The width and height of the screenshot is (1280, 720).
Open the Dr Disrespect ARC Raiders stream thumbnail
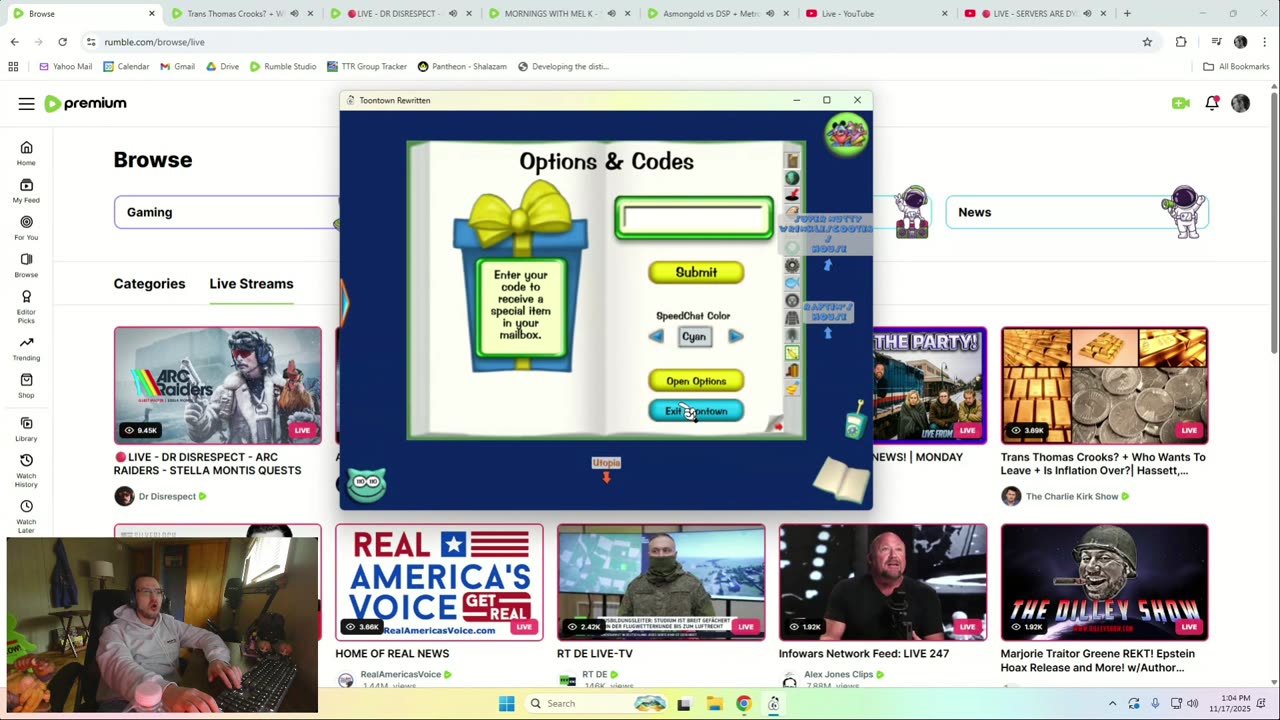click(218, 385)
